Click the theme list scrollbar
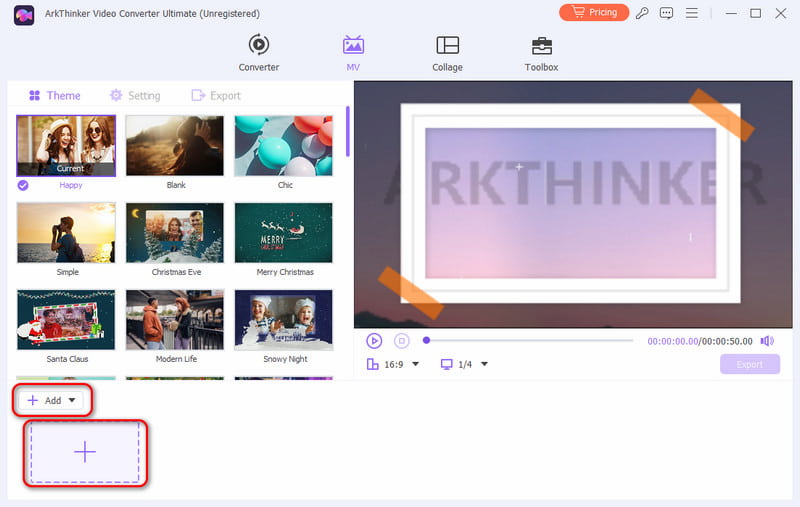Image resolution: width=800 pixels, height=507 pixels. 347,131
